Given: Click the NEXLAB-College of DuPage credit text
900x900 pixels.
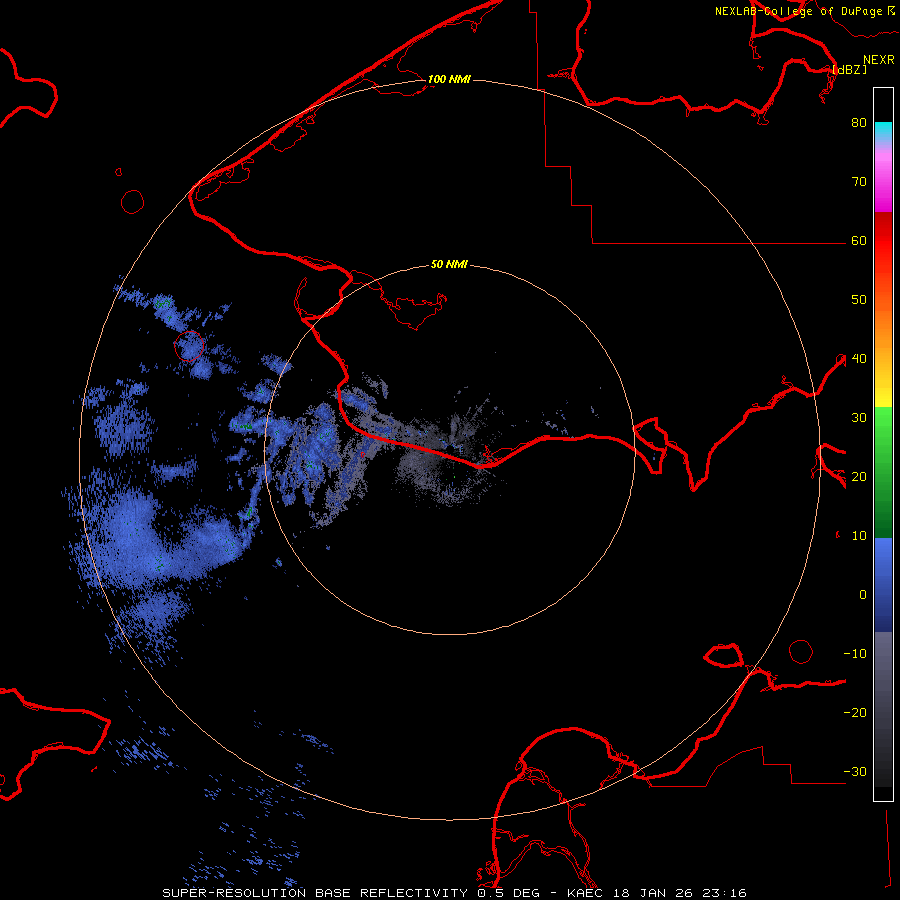Looking at the screenshot, I should click(x=798, y=11).
